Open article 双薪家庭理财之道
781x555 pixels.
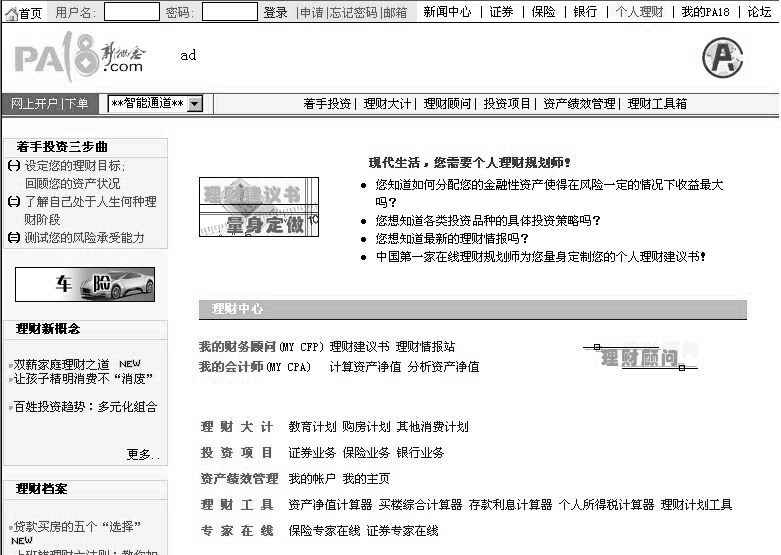61,365
